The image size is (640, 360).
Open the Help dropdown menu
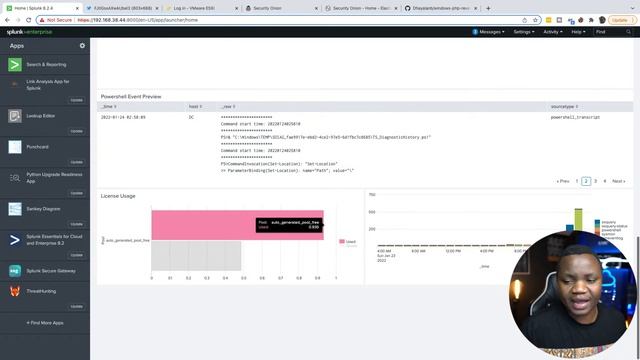click(578, 32)
